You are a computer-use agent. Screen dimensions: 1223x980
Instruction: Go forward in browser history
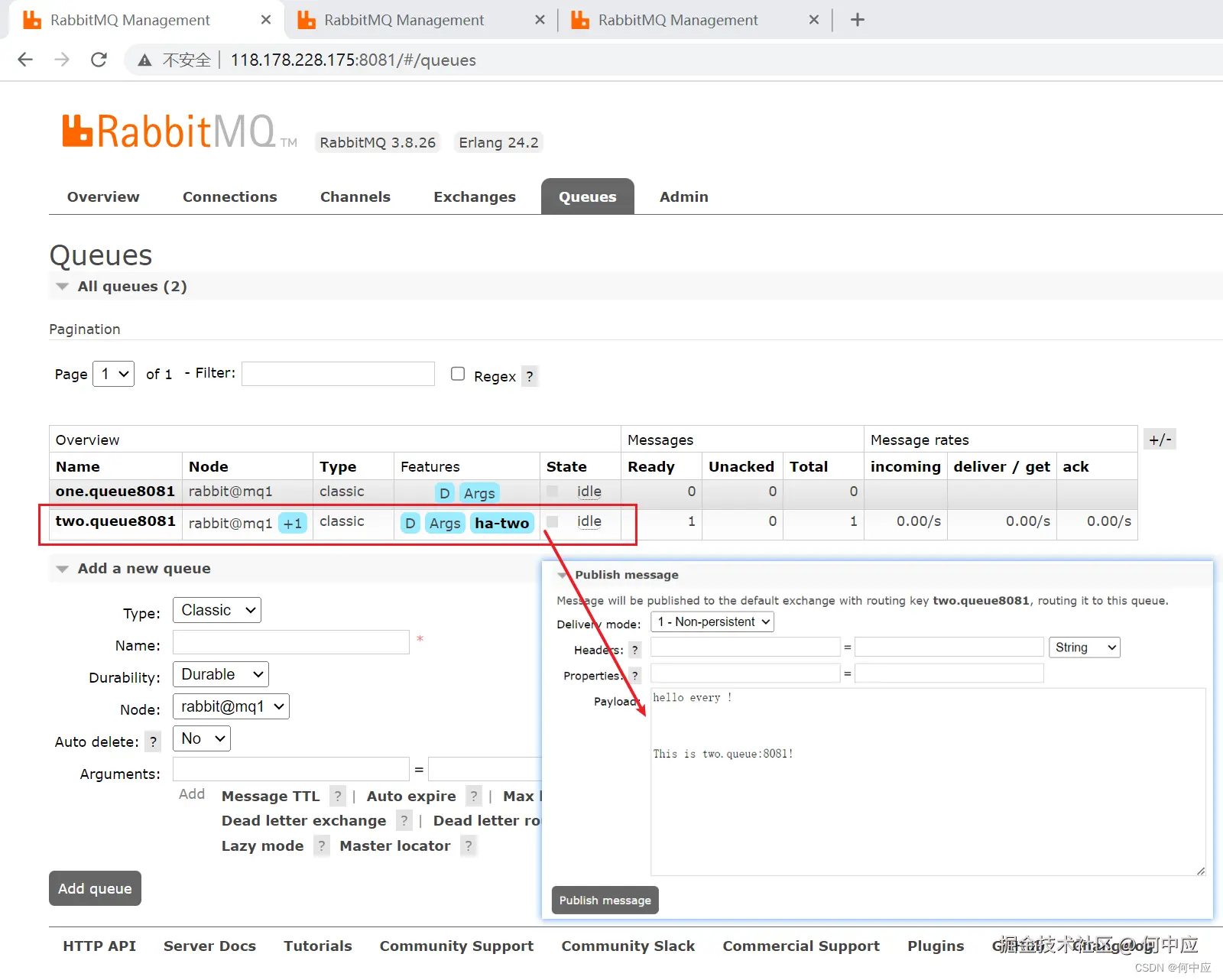(x=62, y=60)
